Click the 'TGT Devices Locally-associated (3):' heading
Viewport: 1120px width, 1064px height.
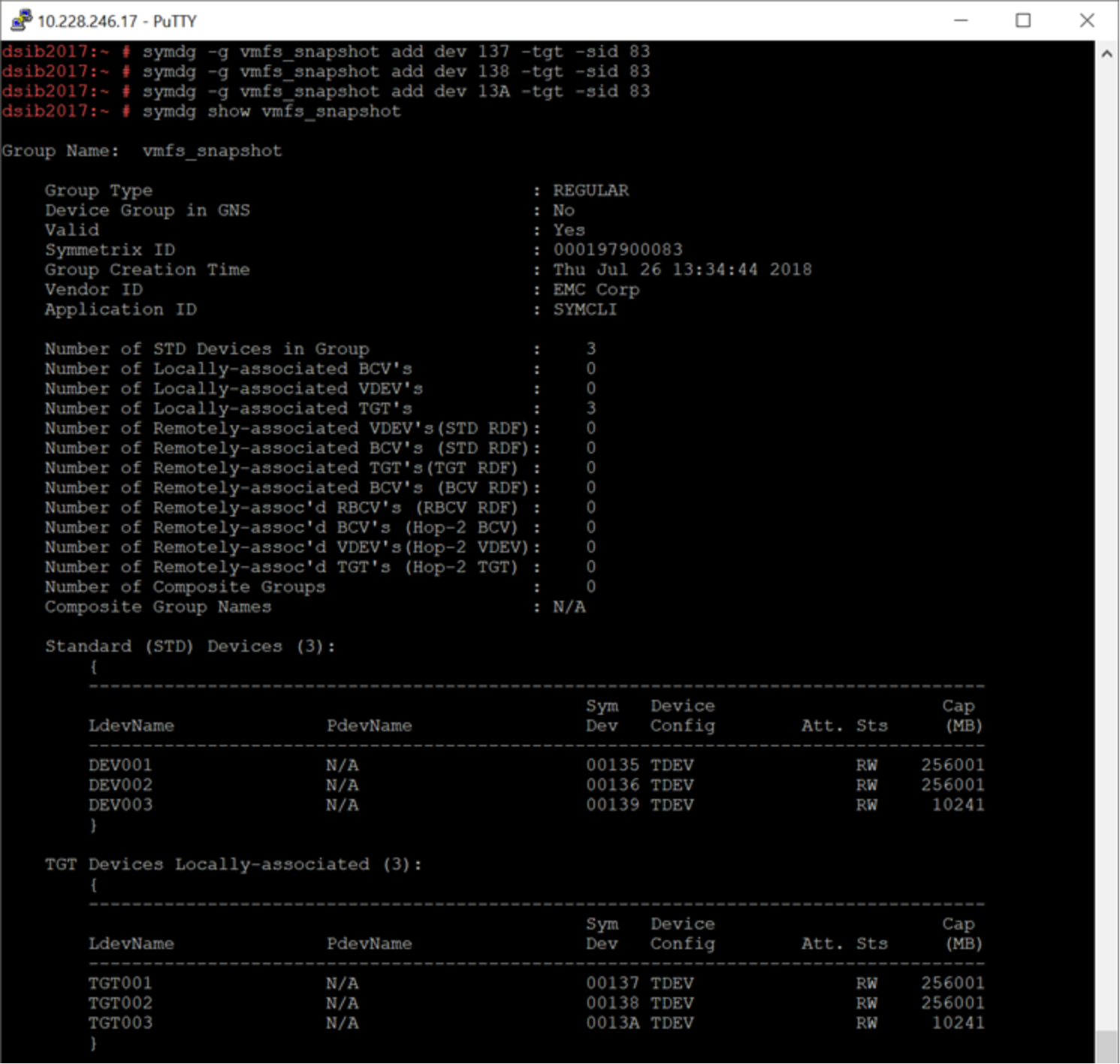click(x=233, y=864)
